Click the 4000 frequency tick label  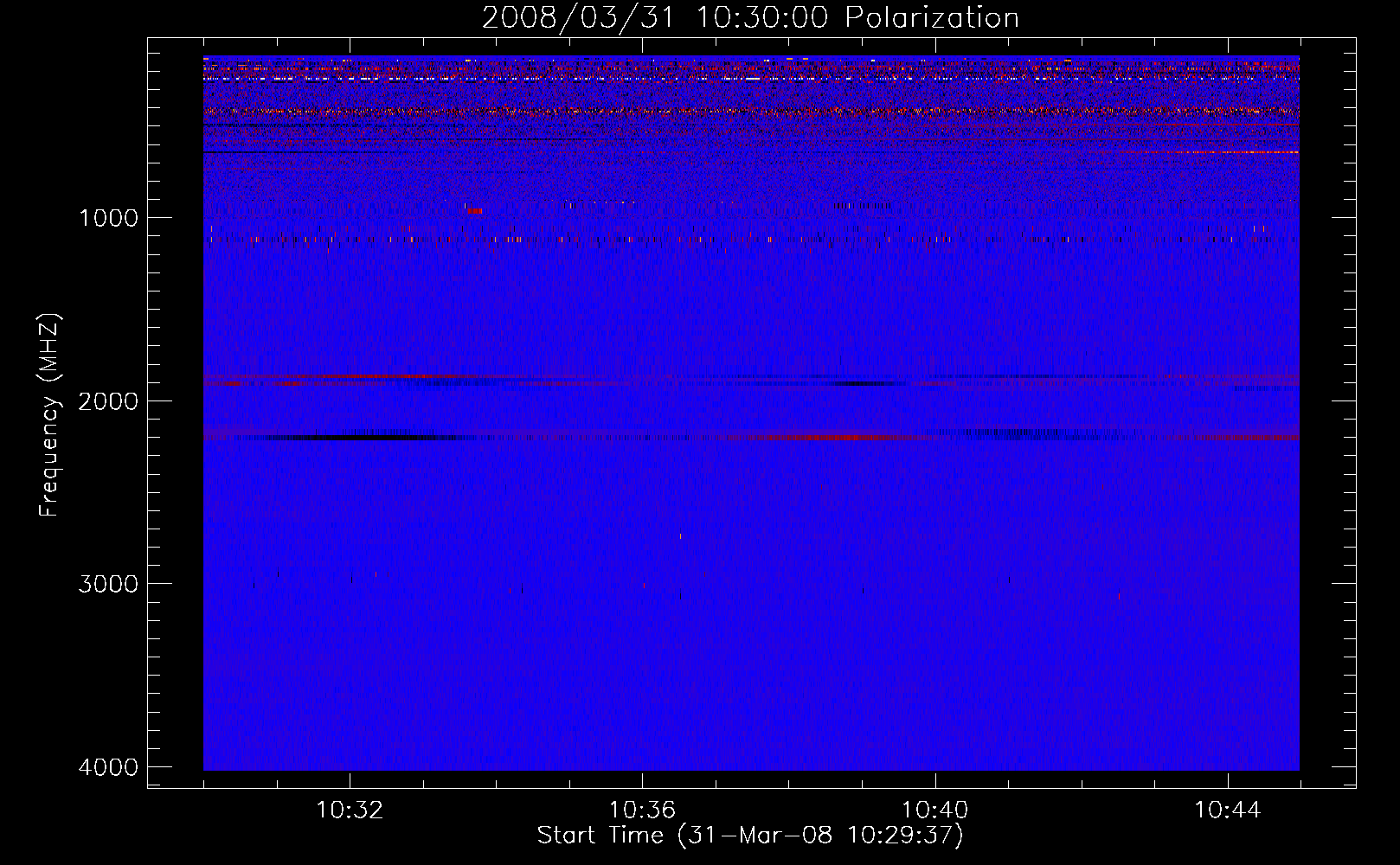(108, 767)
